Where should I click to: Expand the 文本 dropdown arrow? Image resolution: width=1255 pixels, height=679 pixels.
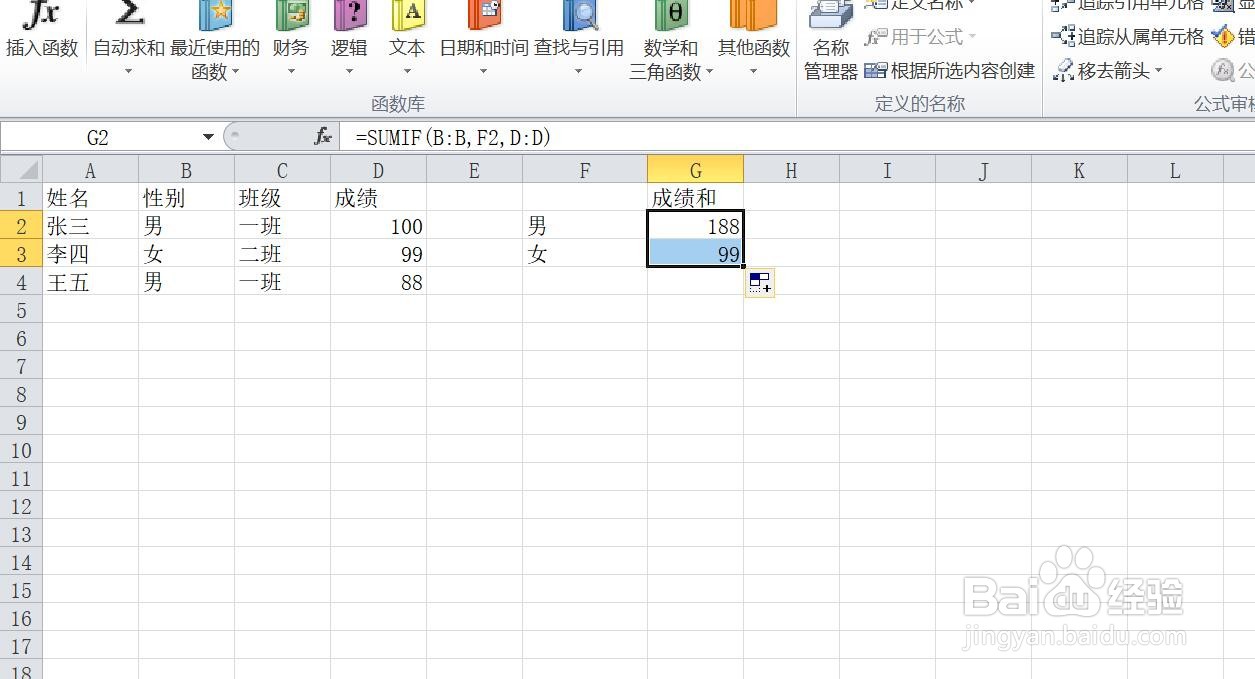click(407, 71)
